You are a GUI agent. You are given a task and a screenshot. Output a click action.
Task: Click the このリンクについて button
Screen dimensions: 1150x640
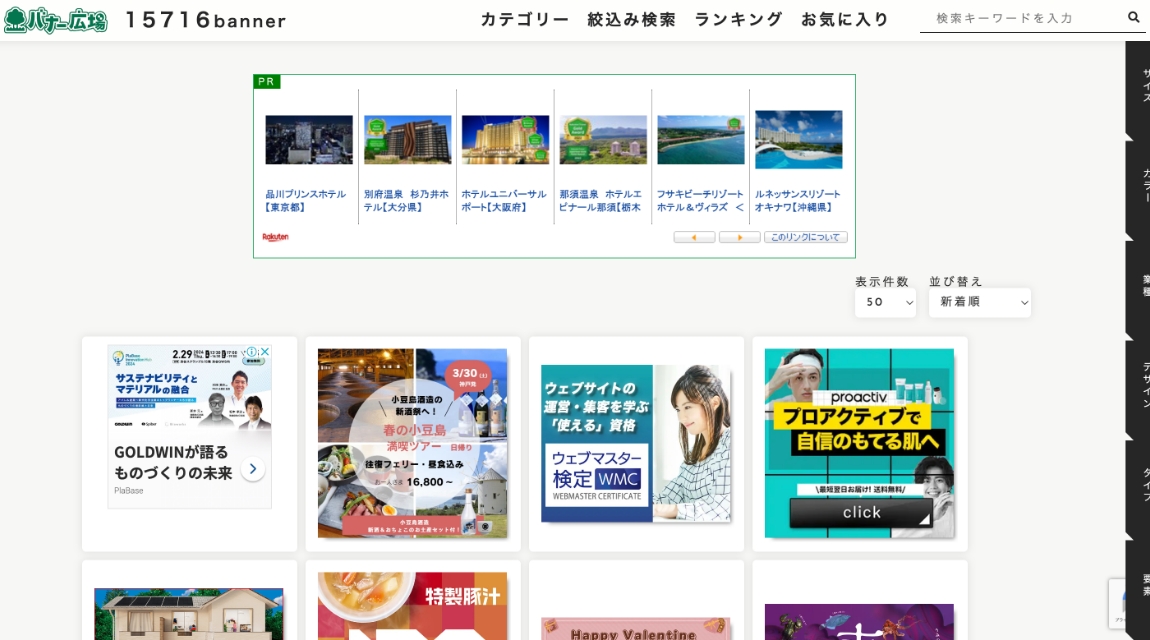(x=805, y=238)
